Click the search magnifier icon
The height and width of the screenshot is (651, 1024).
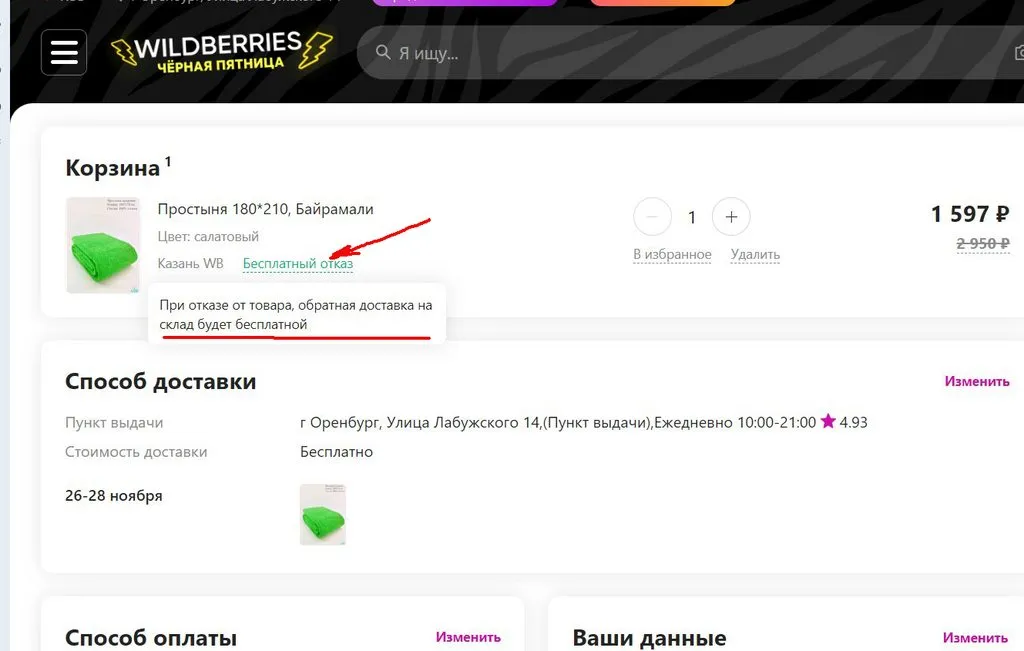click(383, 52)
